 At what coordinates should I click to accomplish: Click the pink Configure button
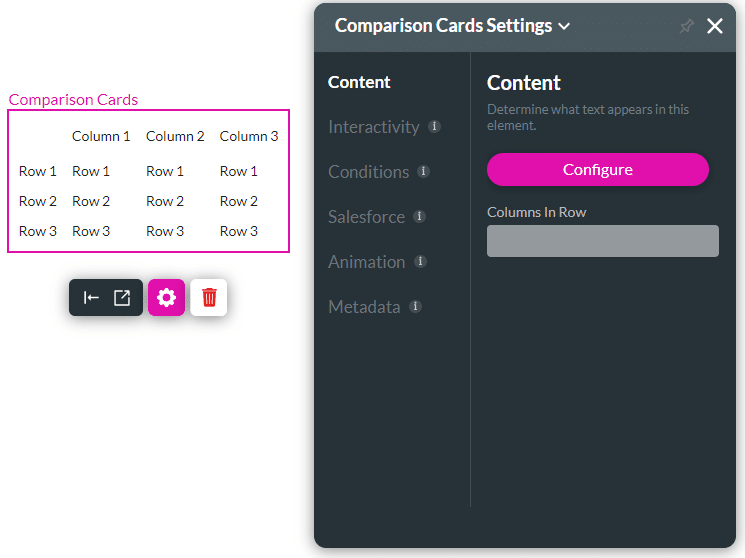[x=598, y=170]
